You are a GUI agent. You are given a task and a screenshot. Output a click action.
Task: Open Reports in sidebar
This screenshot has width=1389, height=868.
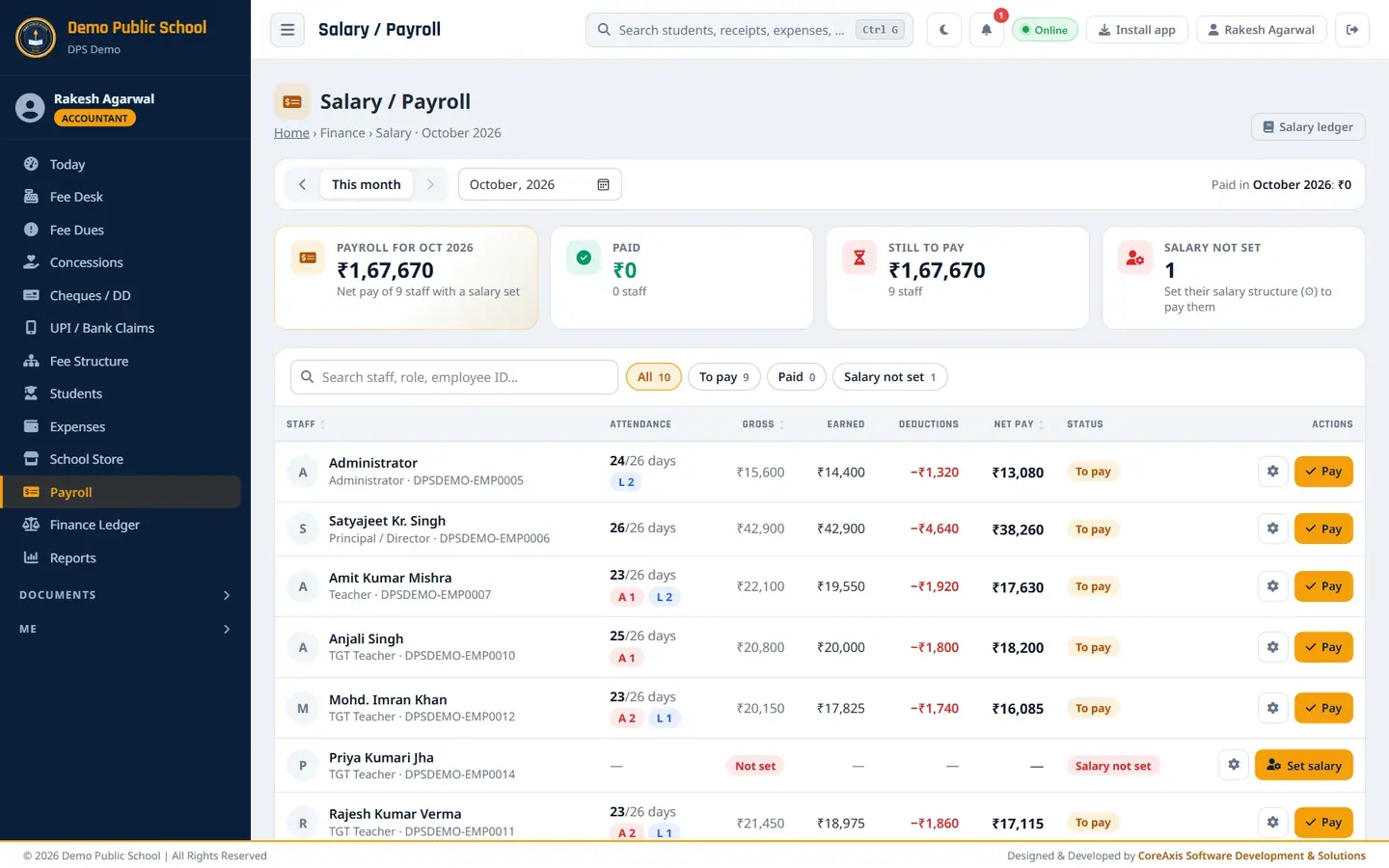121,557
